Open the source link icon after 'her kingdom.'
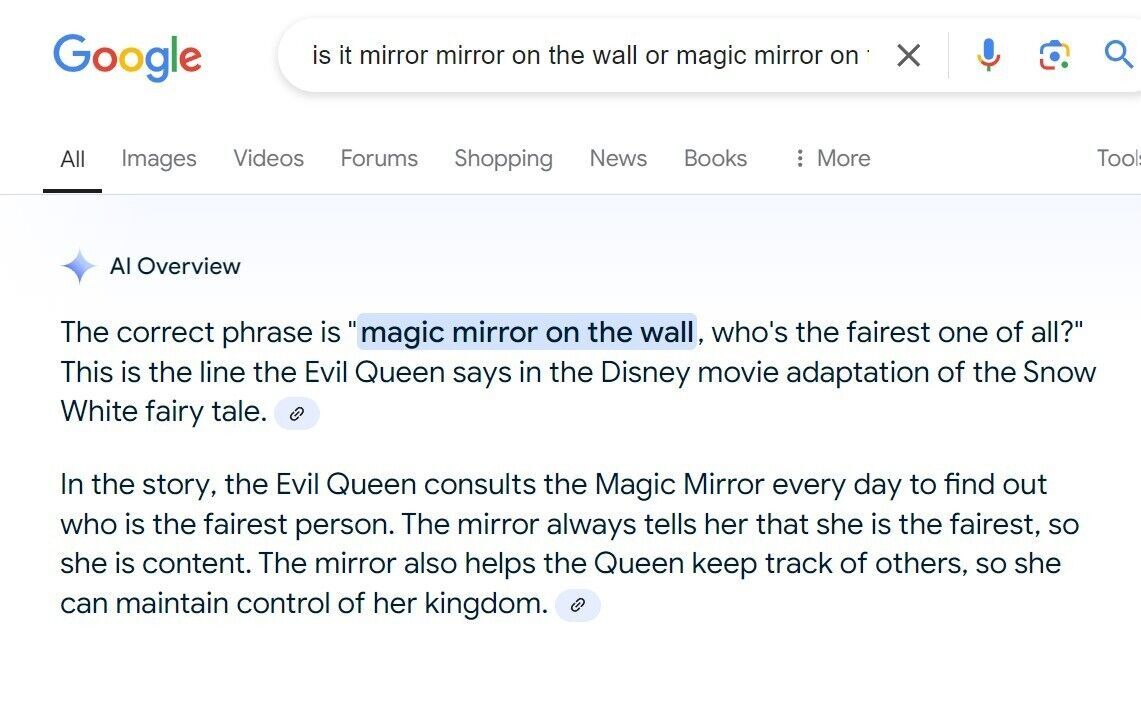 point(578,605)
